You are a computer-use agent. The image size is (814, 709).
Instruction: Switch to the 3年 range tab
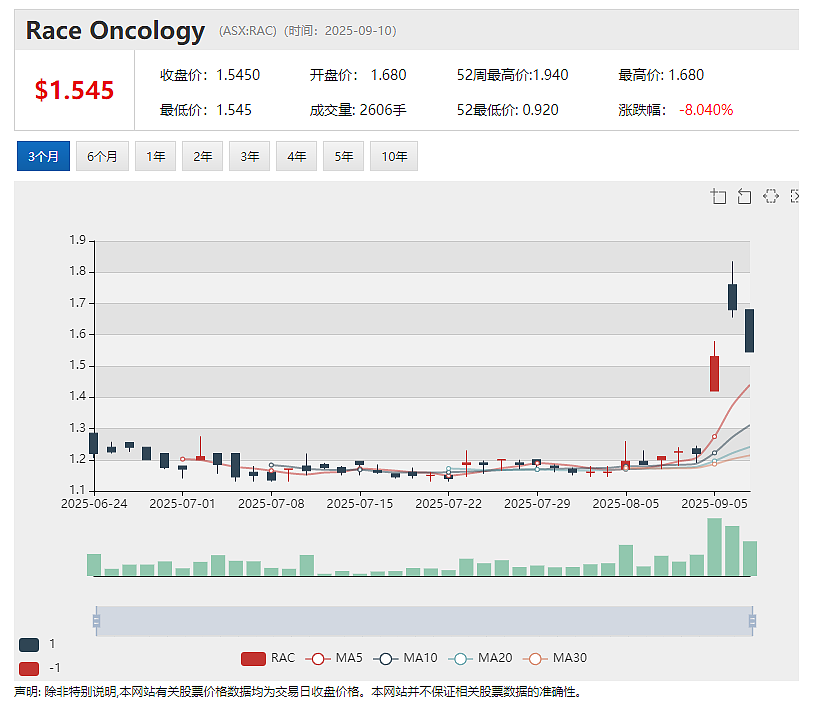point(250,156)
